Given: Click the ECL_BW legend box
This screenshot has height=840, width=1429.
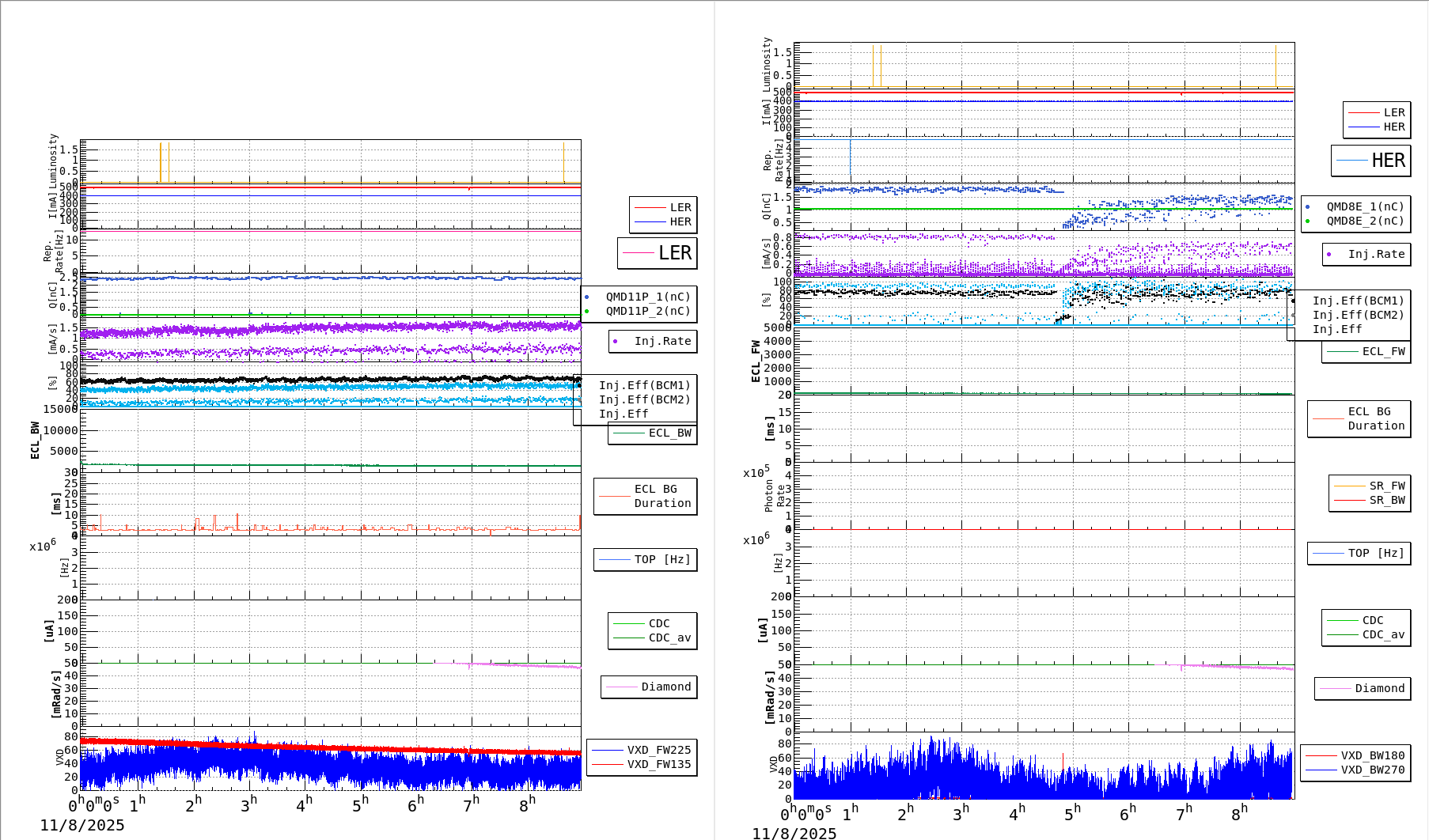Looking at the screenshot, I should coord(652,433).
